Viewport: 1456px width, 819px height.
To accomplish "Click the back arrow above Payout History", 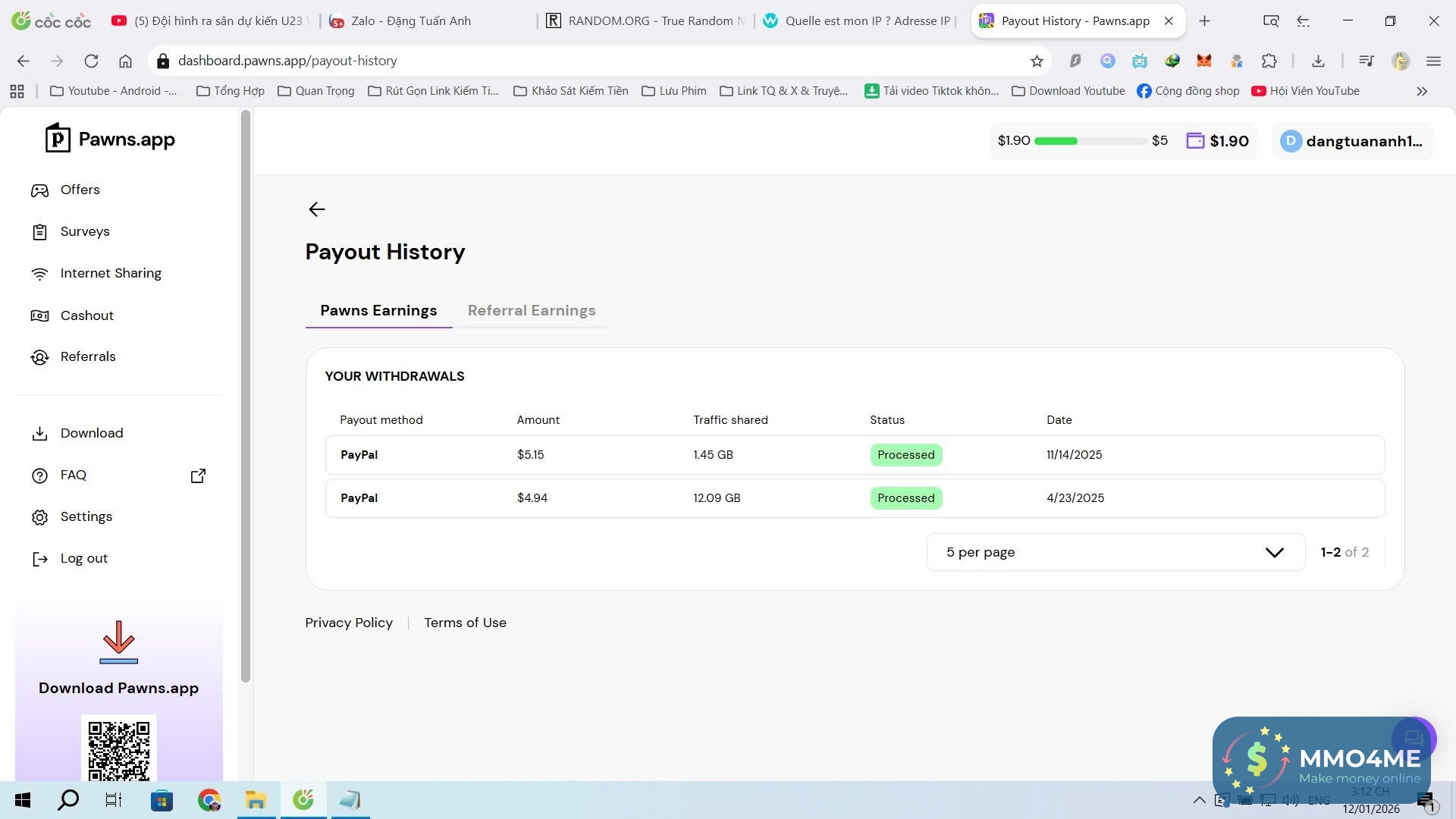I will [316, 209].
